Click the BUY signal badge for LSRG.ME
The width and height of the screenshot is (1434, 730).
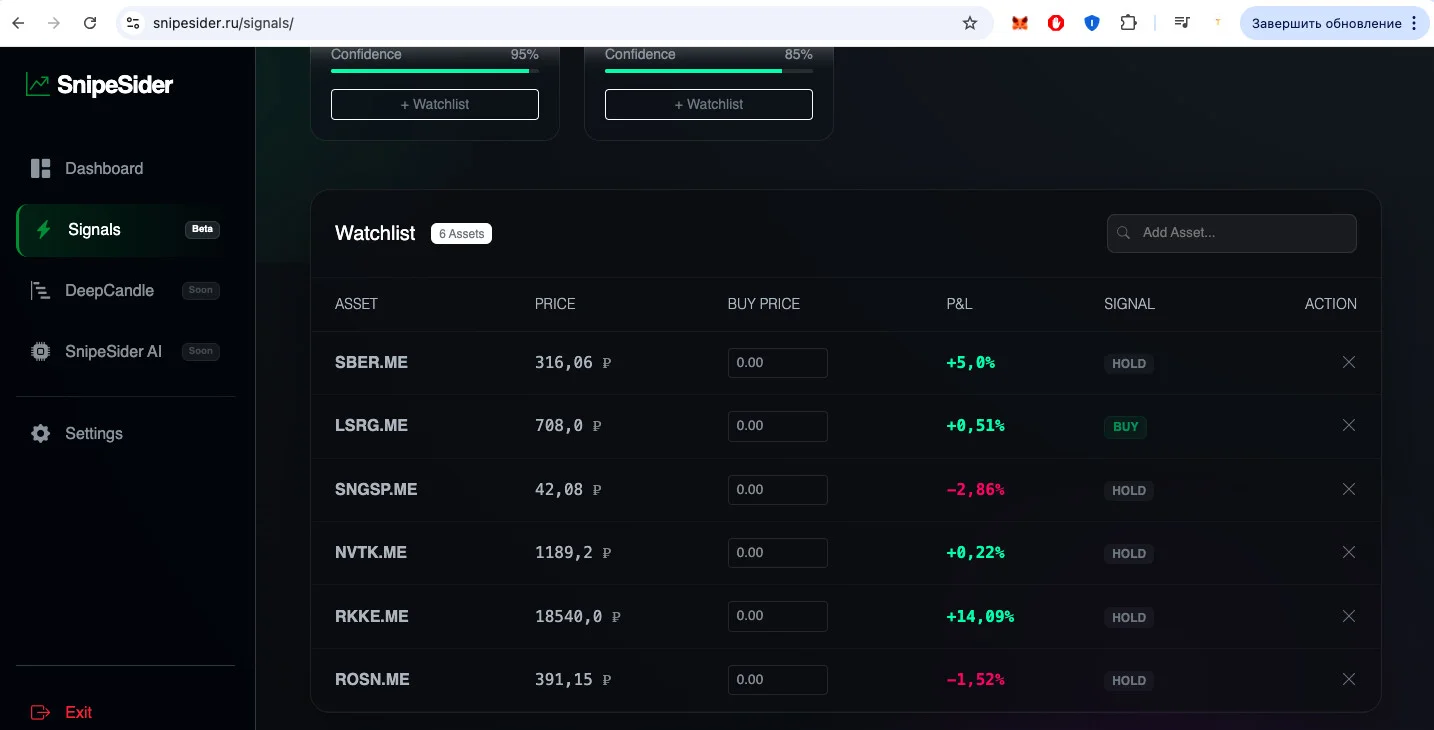[1126, 427]
